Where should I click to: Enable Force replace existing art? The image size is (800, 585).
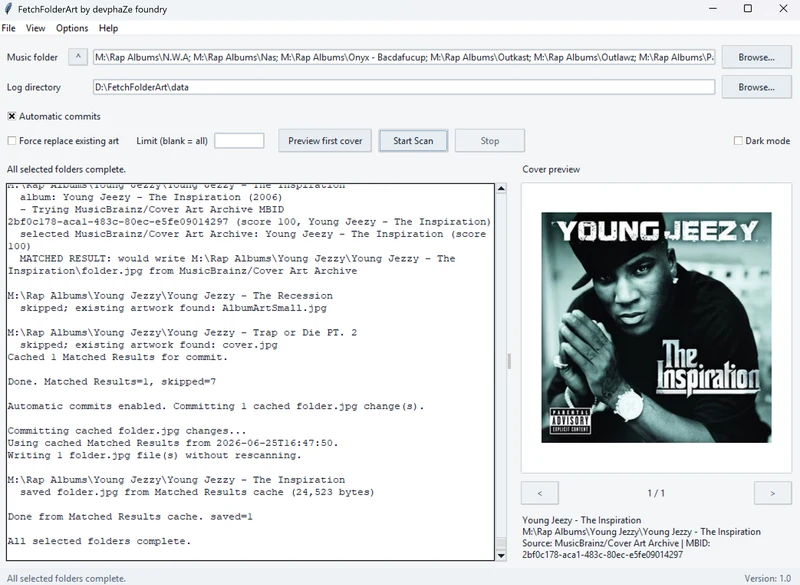click(12, 141)
